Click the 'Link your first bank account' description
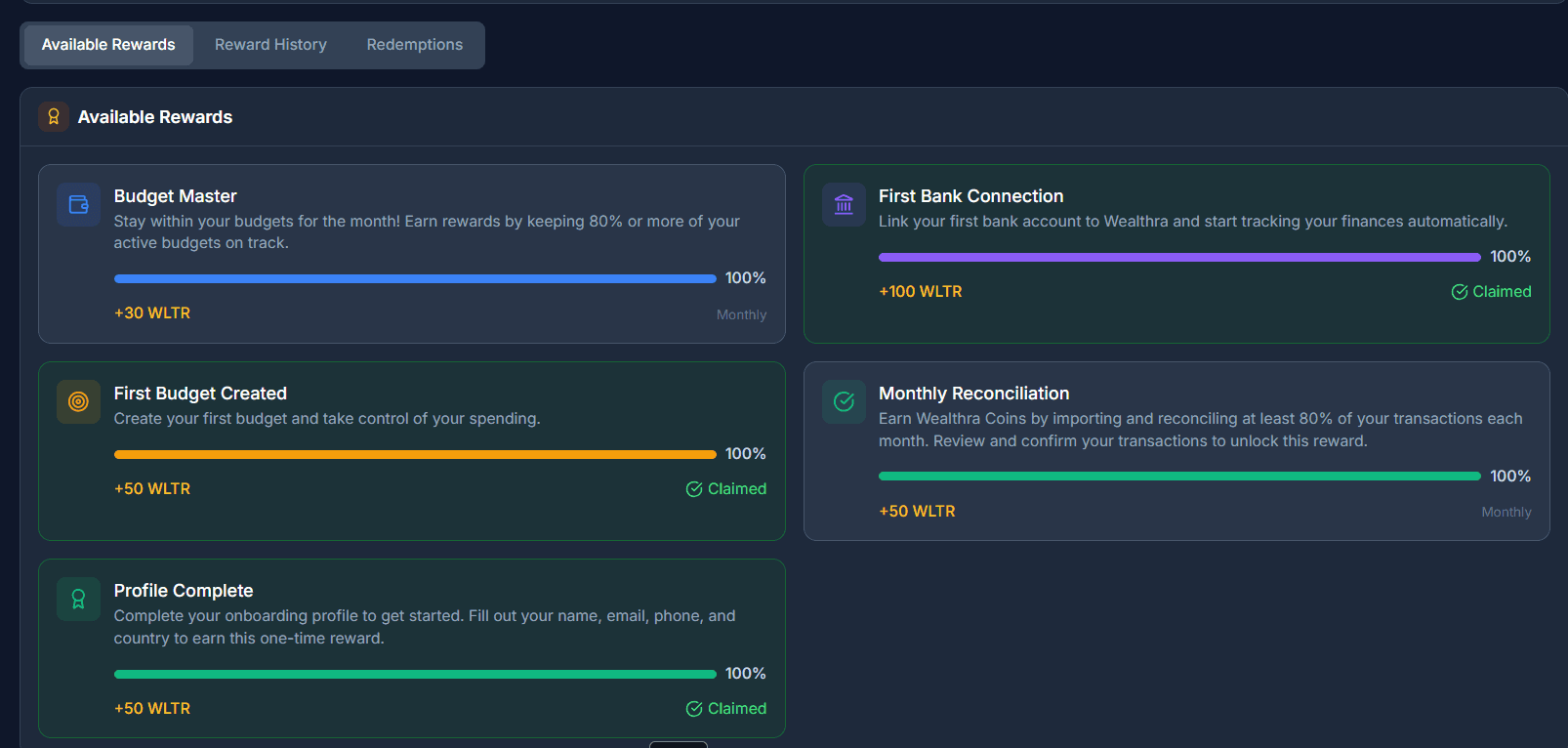The width and height of the screenshot is (1568, 748). (x=1193, y=222)
